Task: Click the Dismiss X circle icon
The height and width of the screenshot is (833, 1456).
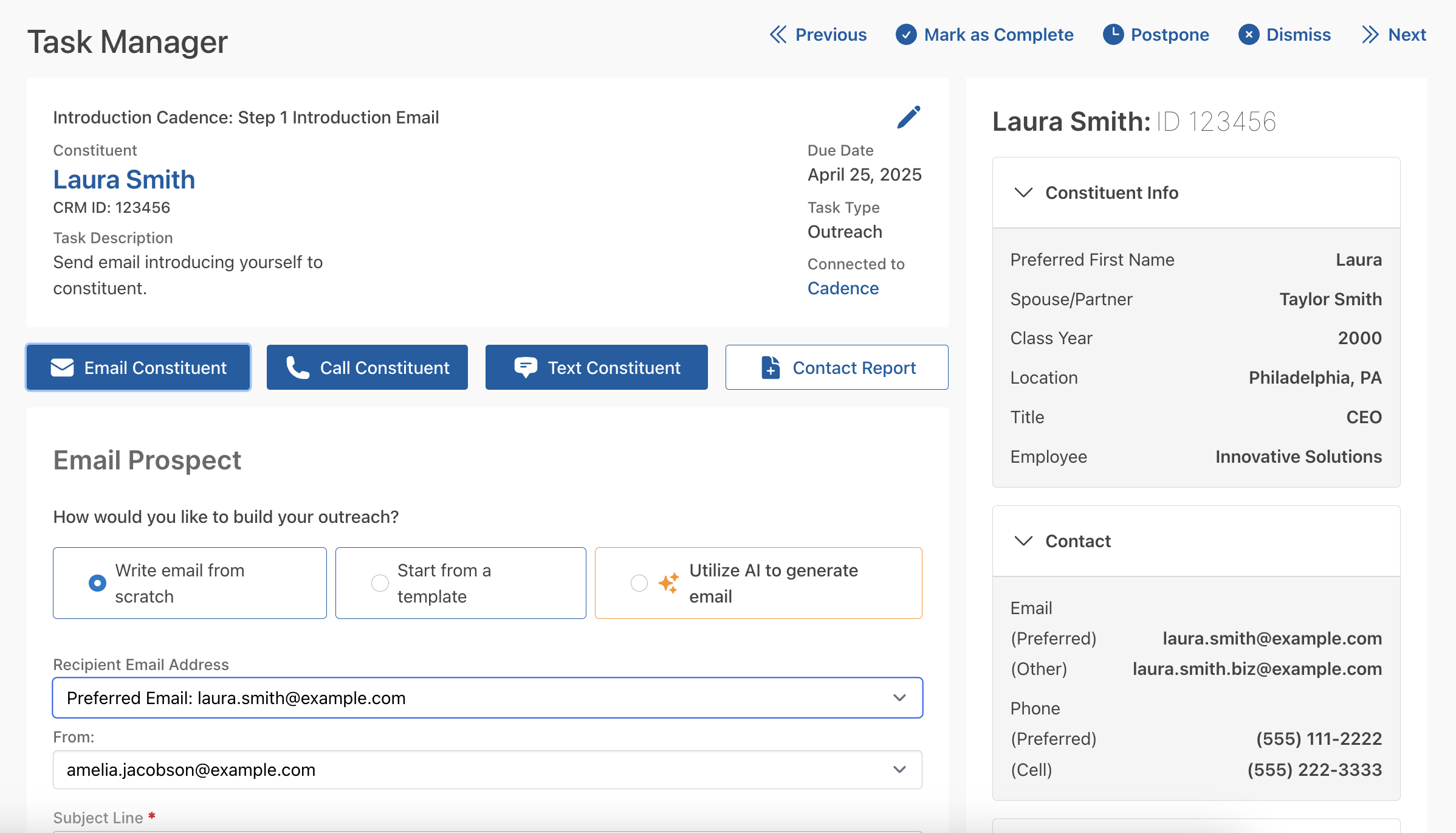Action: [1248, 35]
